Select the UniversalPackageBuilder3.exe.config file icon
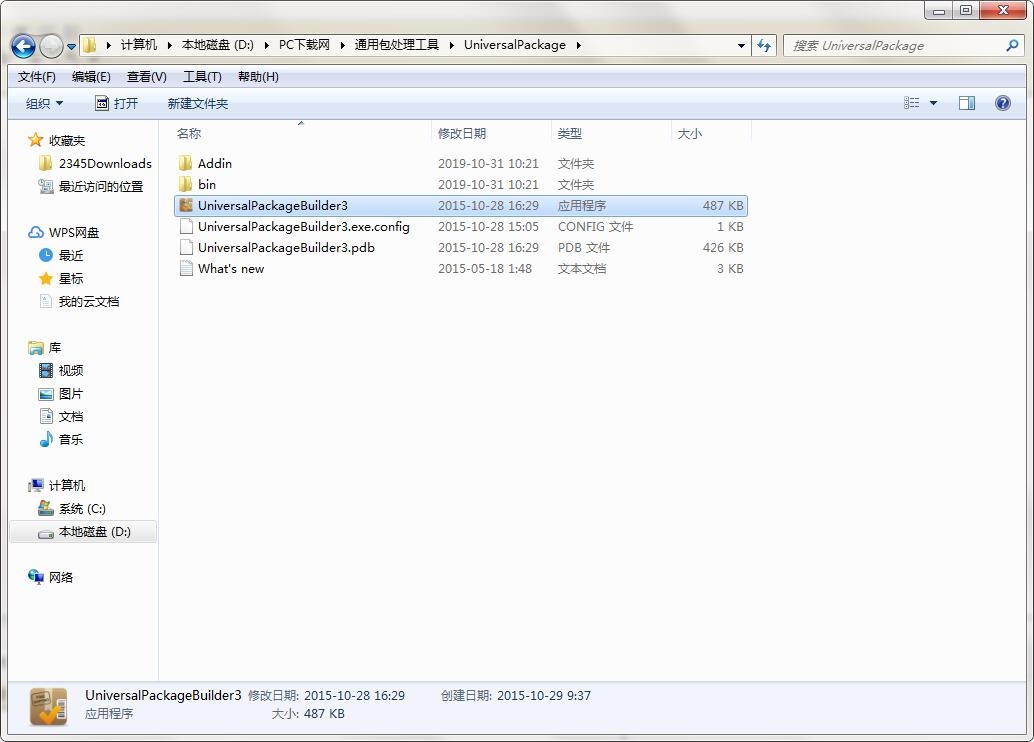This screenshot has height=742, width=1034. [186, 226]
